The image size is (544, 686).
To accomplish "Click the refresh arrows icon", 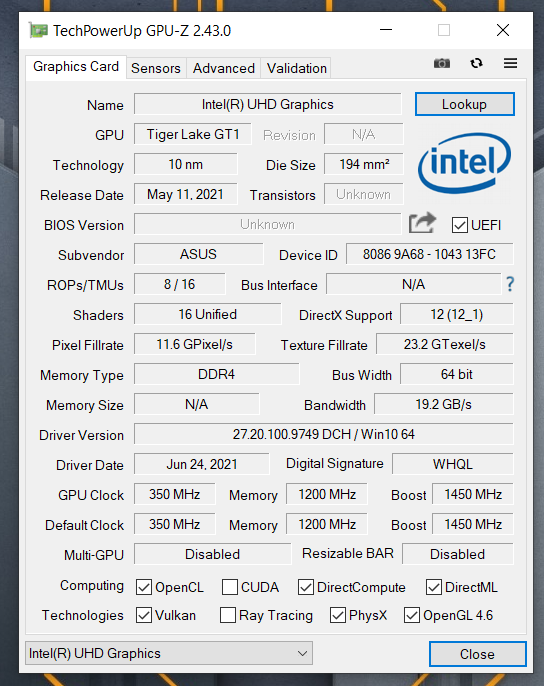I will [x=476, y=63].
